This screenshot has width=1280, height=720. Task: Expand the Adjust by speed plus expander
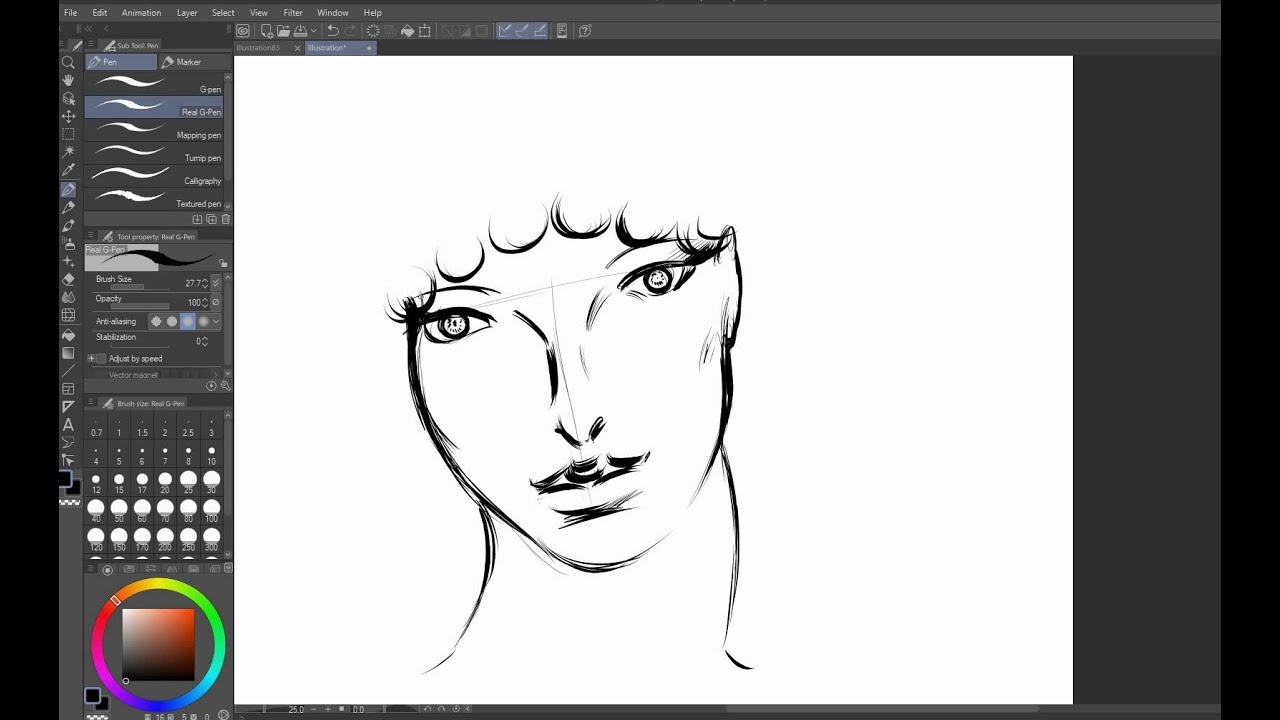point(91,358)
